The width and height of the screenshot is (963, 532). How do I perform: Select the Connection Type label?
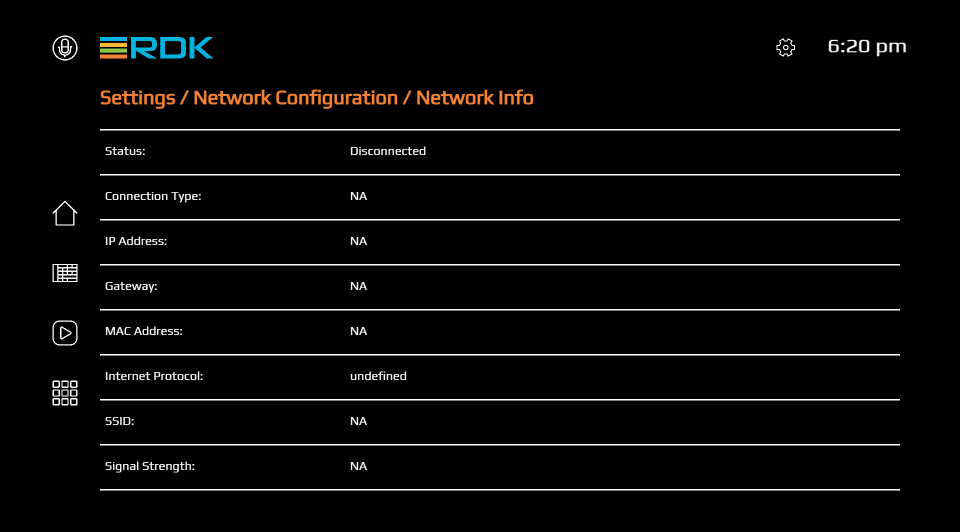tap(153, 196)
